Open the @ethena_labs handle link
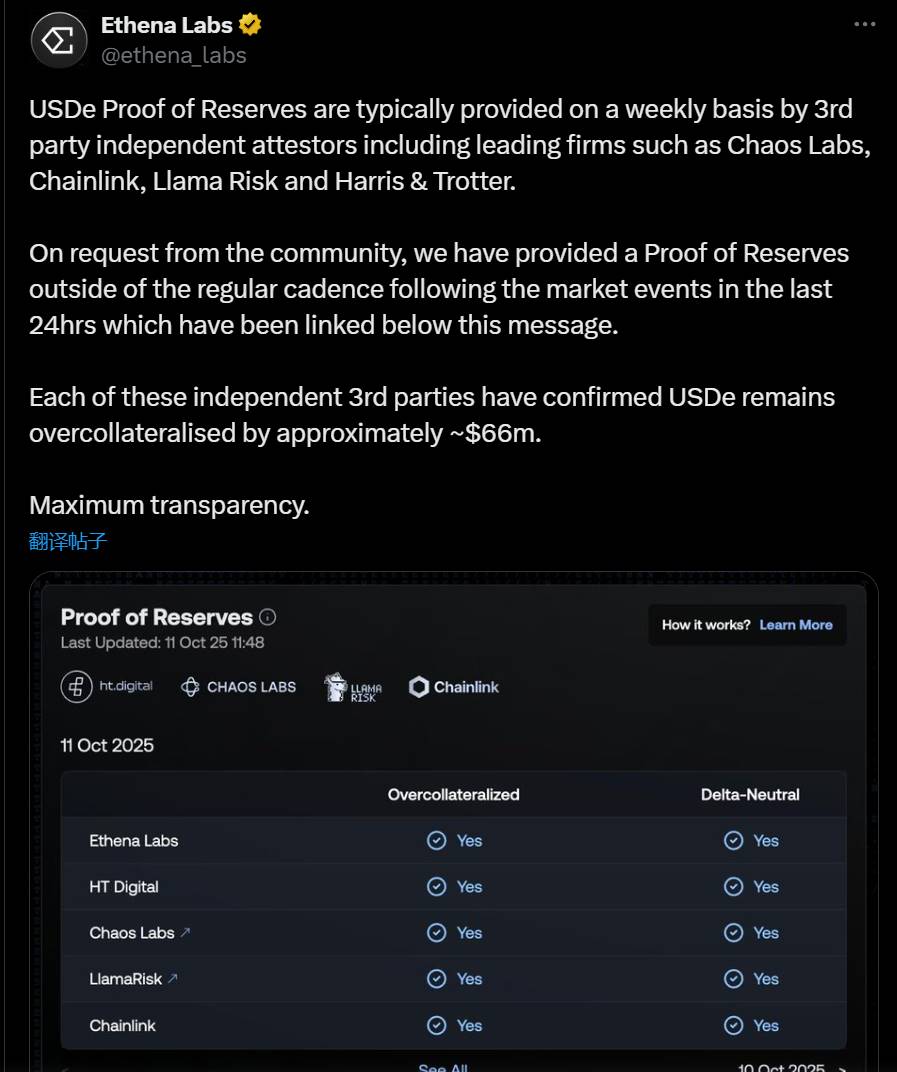Image resolution: width=897 pixels, height=1072 pixels. [x=173, y=55]
